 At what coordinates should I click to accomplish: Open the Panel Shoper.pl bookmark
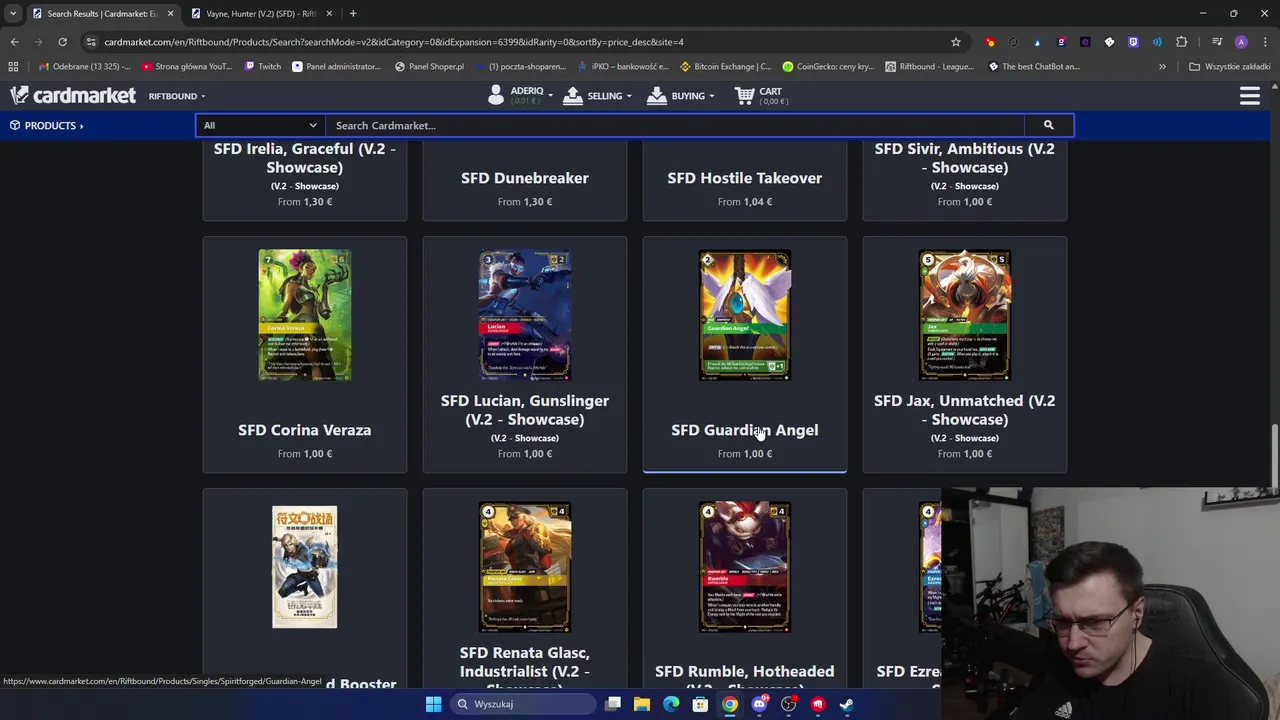[429, 66]
